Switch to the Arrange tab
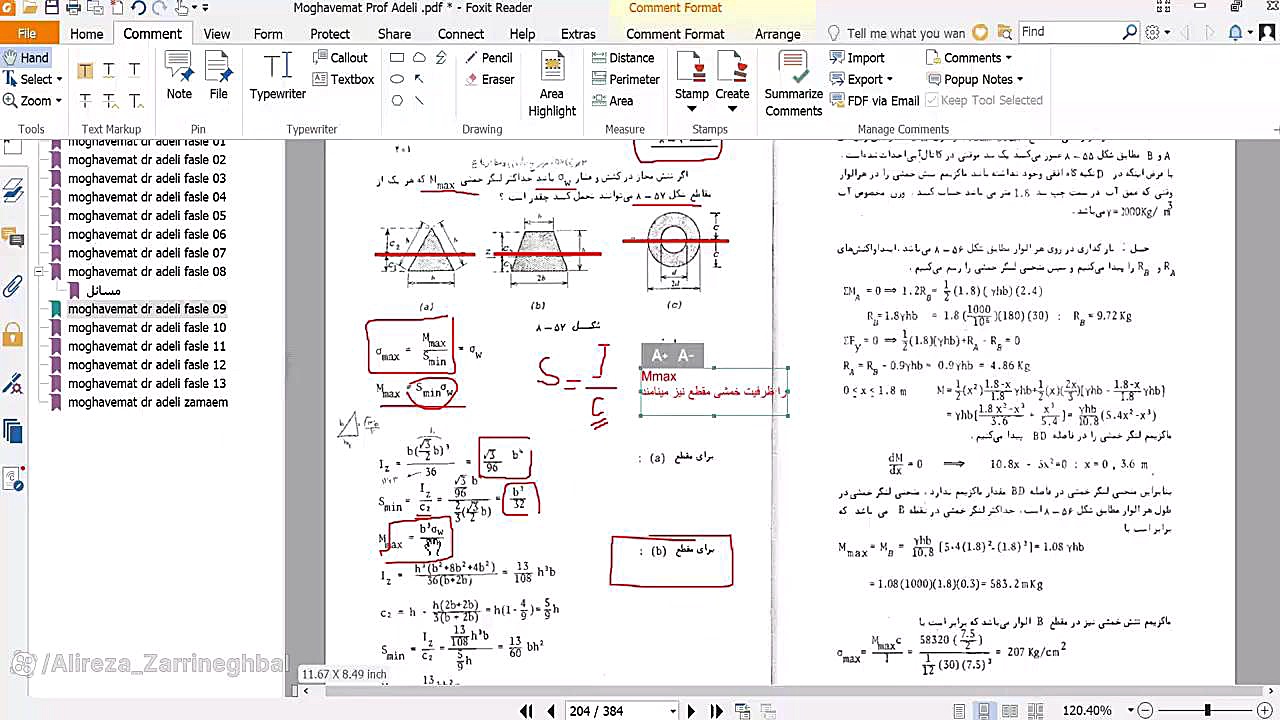Image resolution: width=1280 pixels, height=720 pixels. point(778,34)
